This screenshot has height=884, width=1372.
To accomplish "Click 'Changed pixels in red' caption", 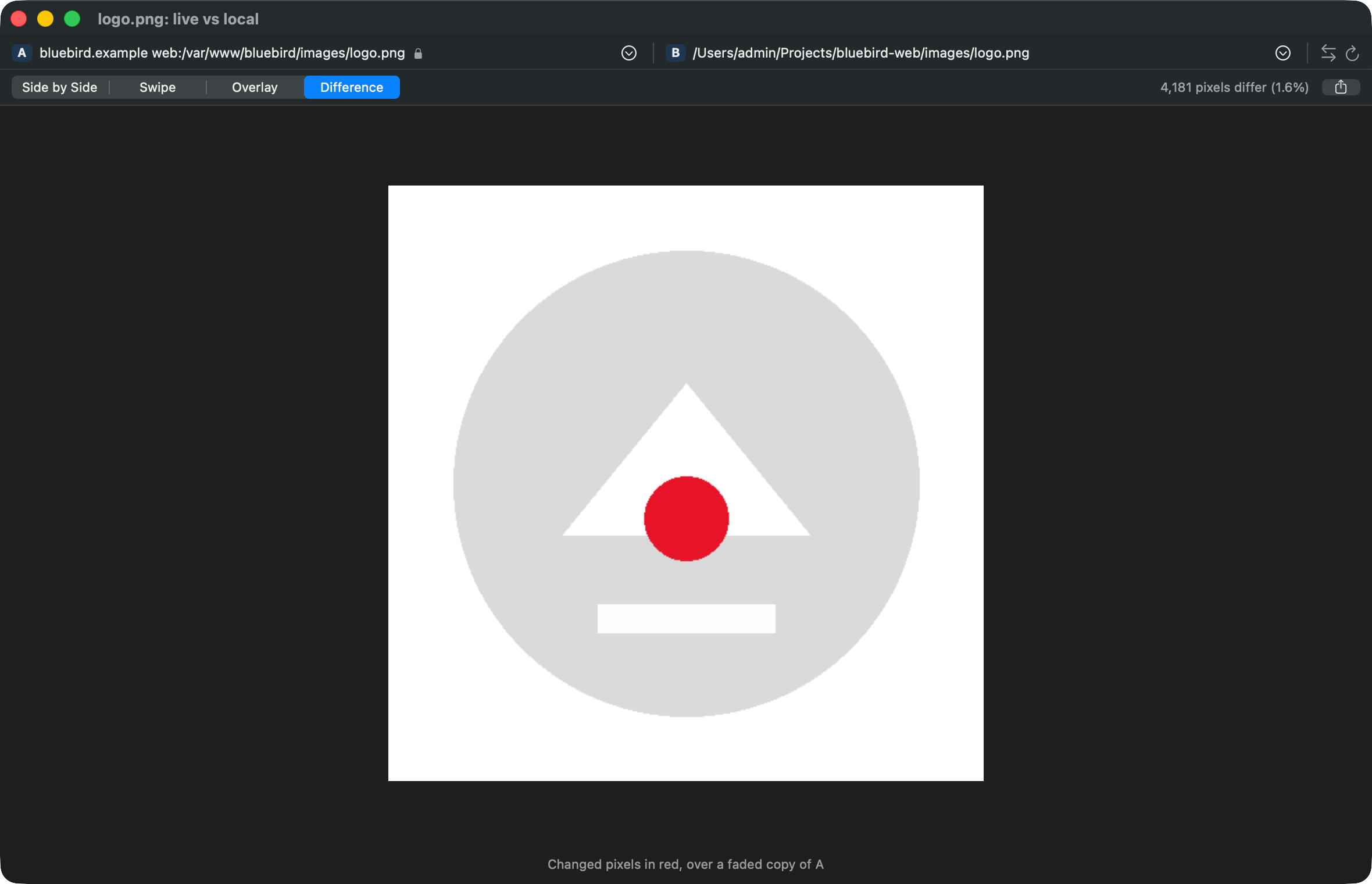I will tap(685, 864).
